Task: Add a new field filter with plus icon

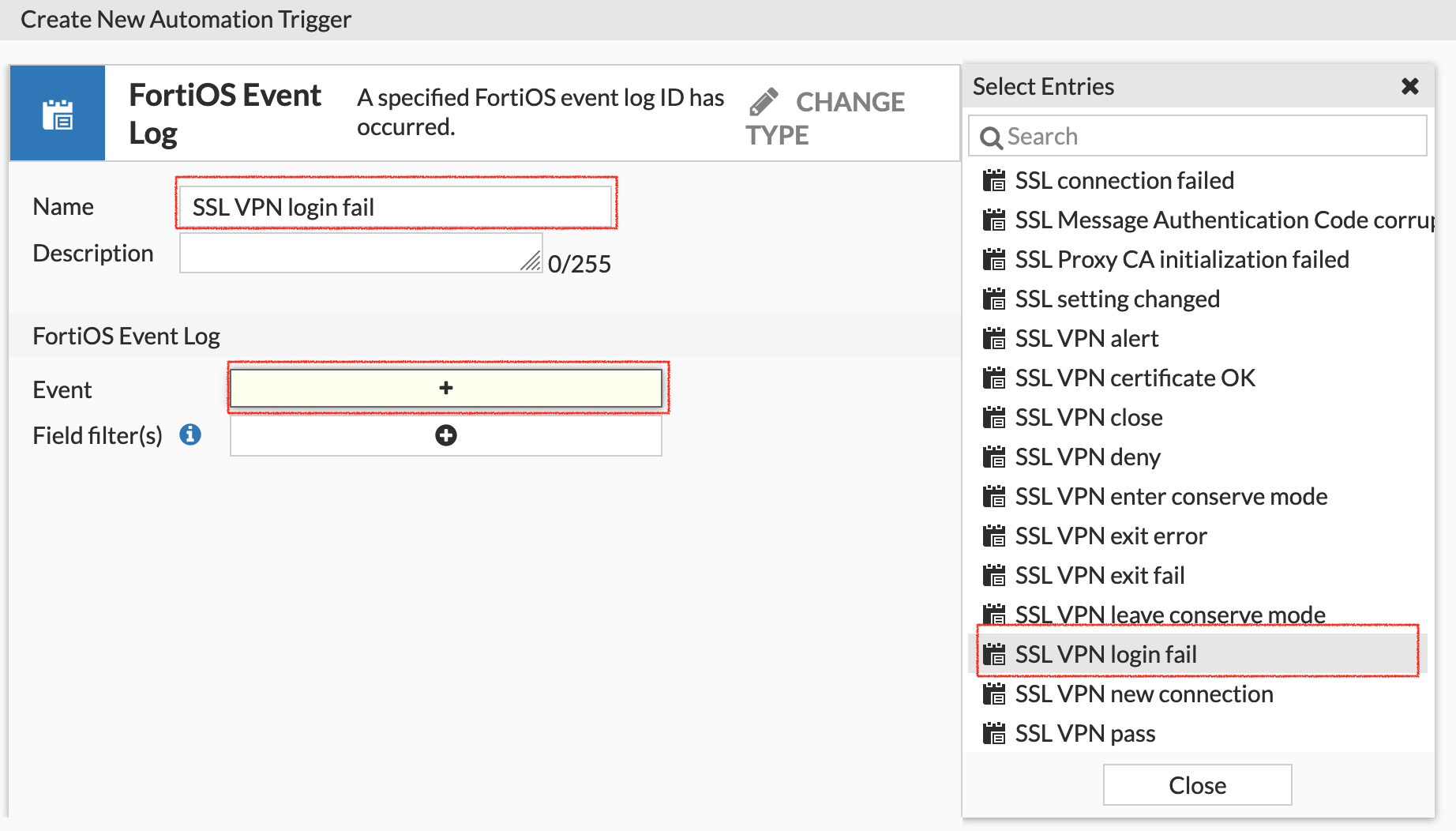Action: [x=446, y=435]
